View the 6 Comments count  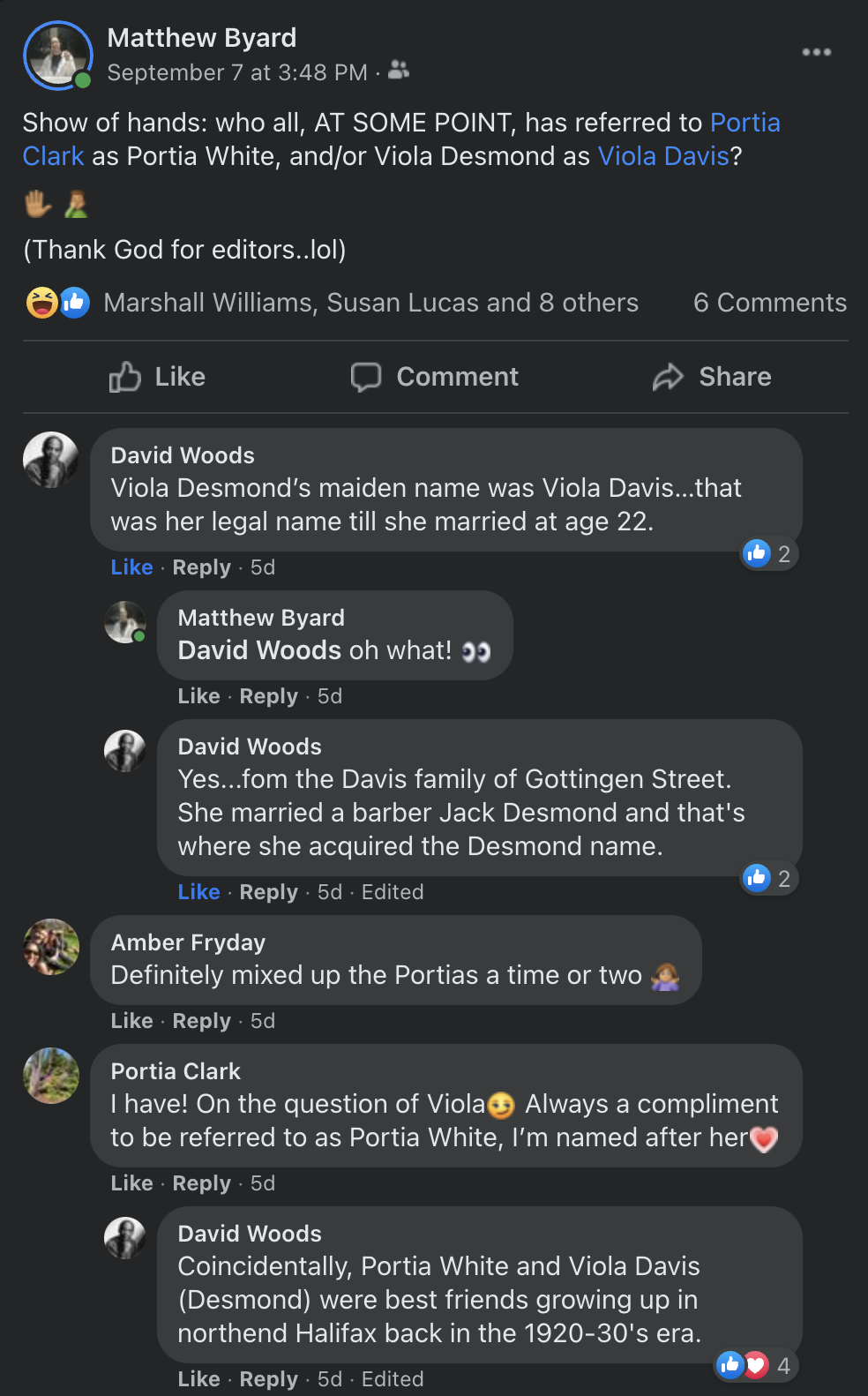coord(769,303)
